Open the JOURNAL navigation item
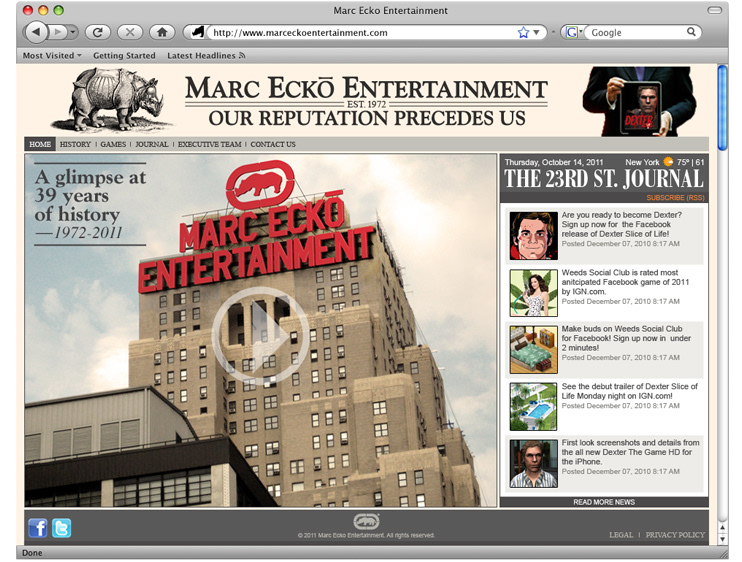Viewport: 742px width, 562px height. coord(152,144)
